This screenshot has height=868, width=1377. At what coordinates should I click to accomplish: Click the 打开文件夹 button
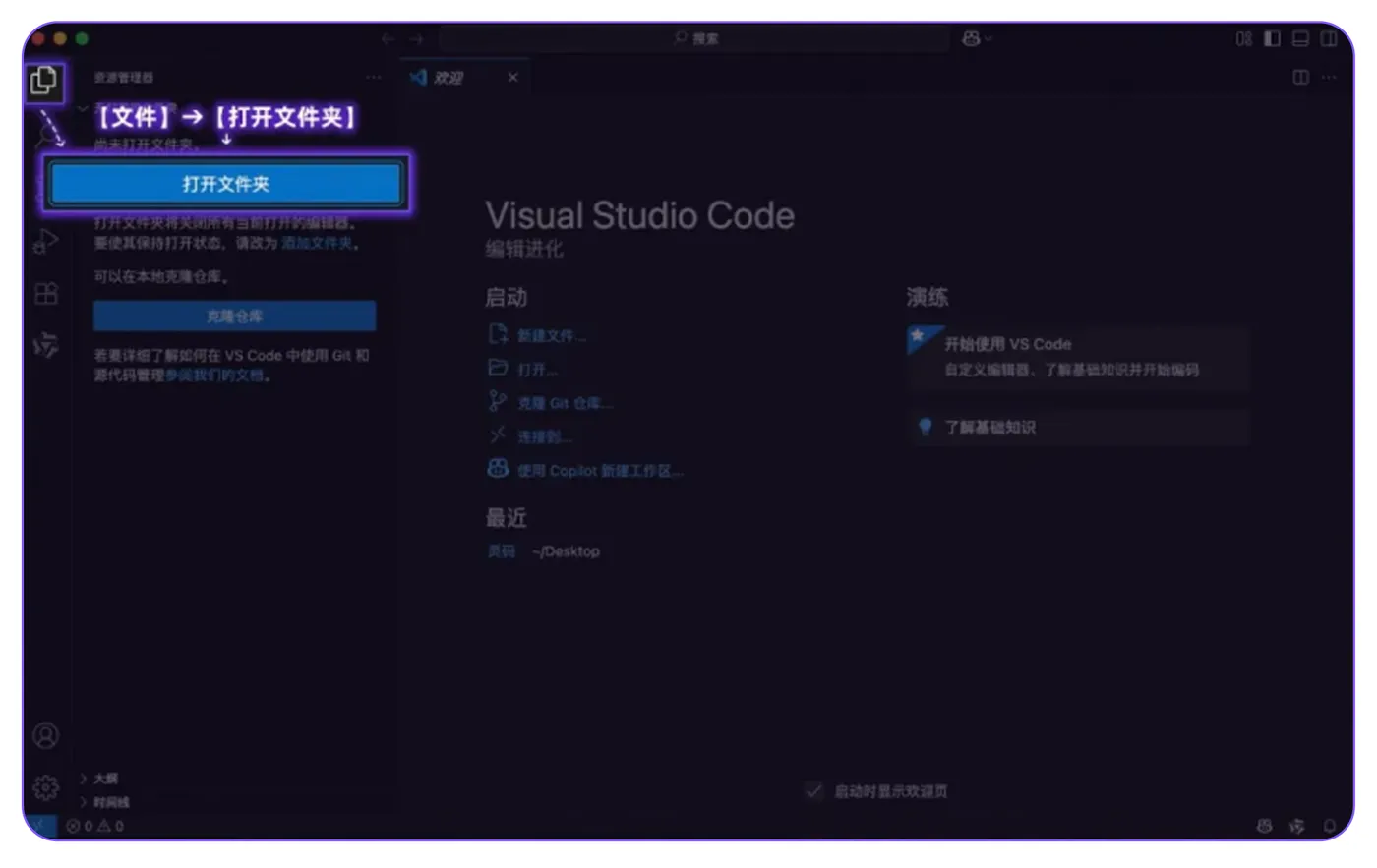[226, 184]
